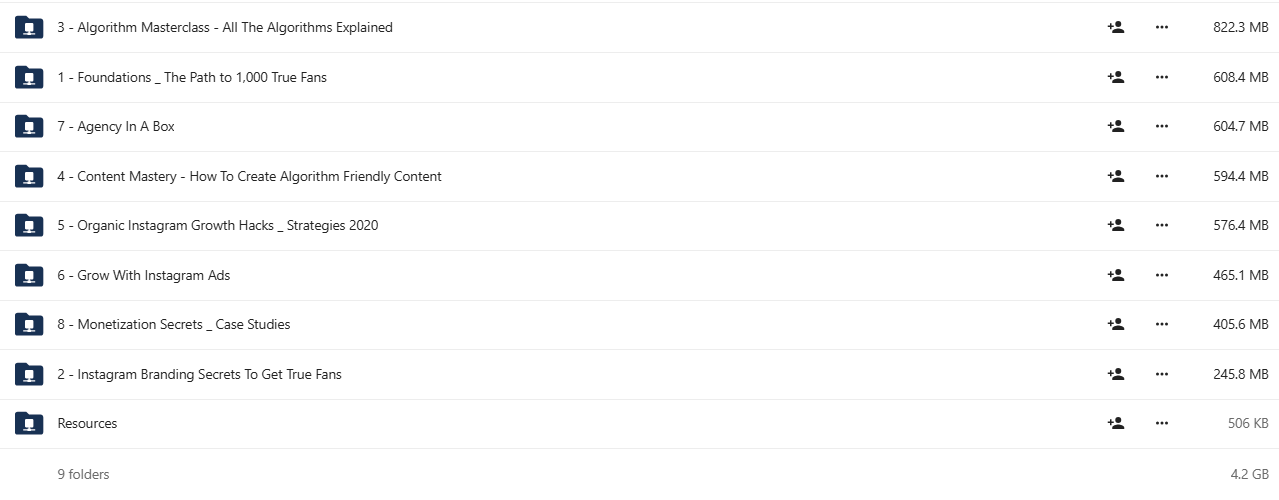Open Organic Instagram Growth Hacks folder
The image size is (1279, 500).
[x=218, y=225]
